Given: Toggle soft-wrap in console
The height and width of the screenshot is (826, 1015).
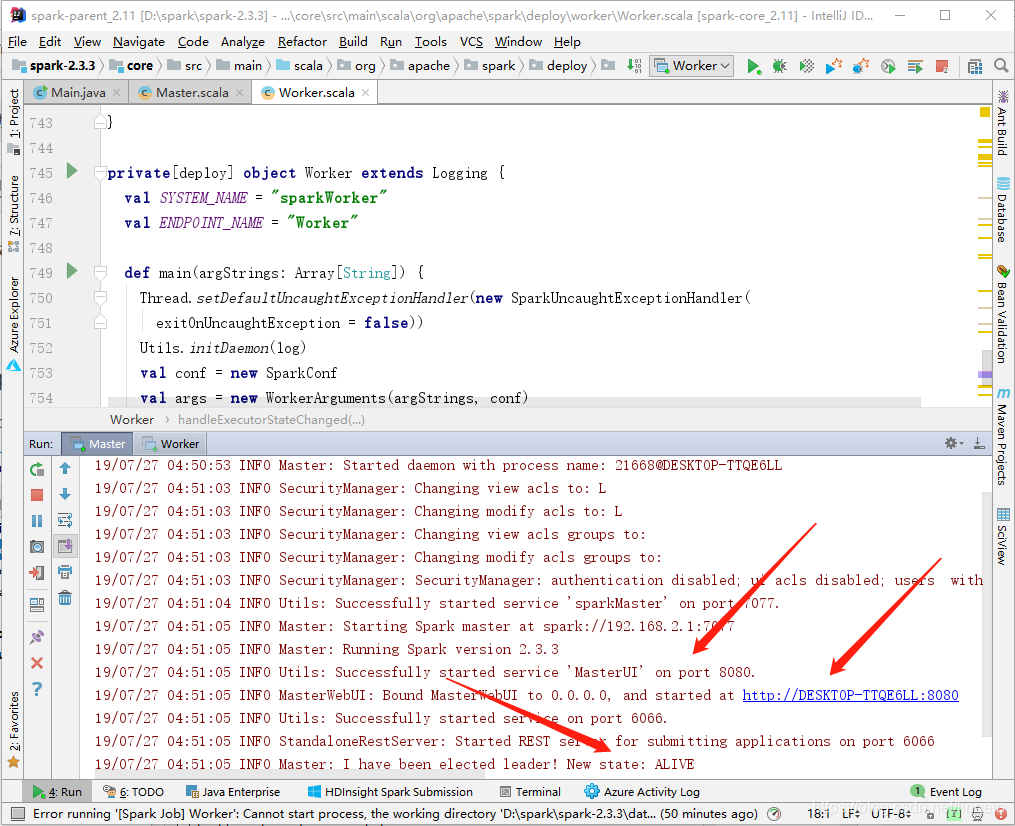Looking at the screenshot, I should coord(65,520).
